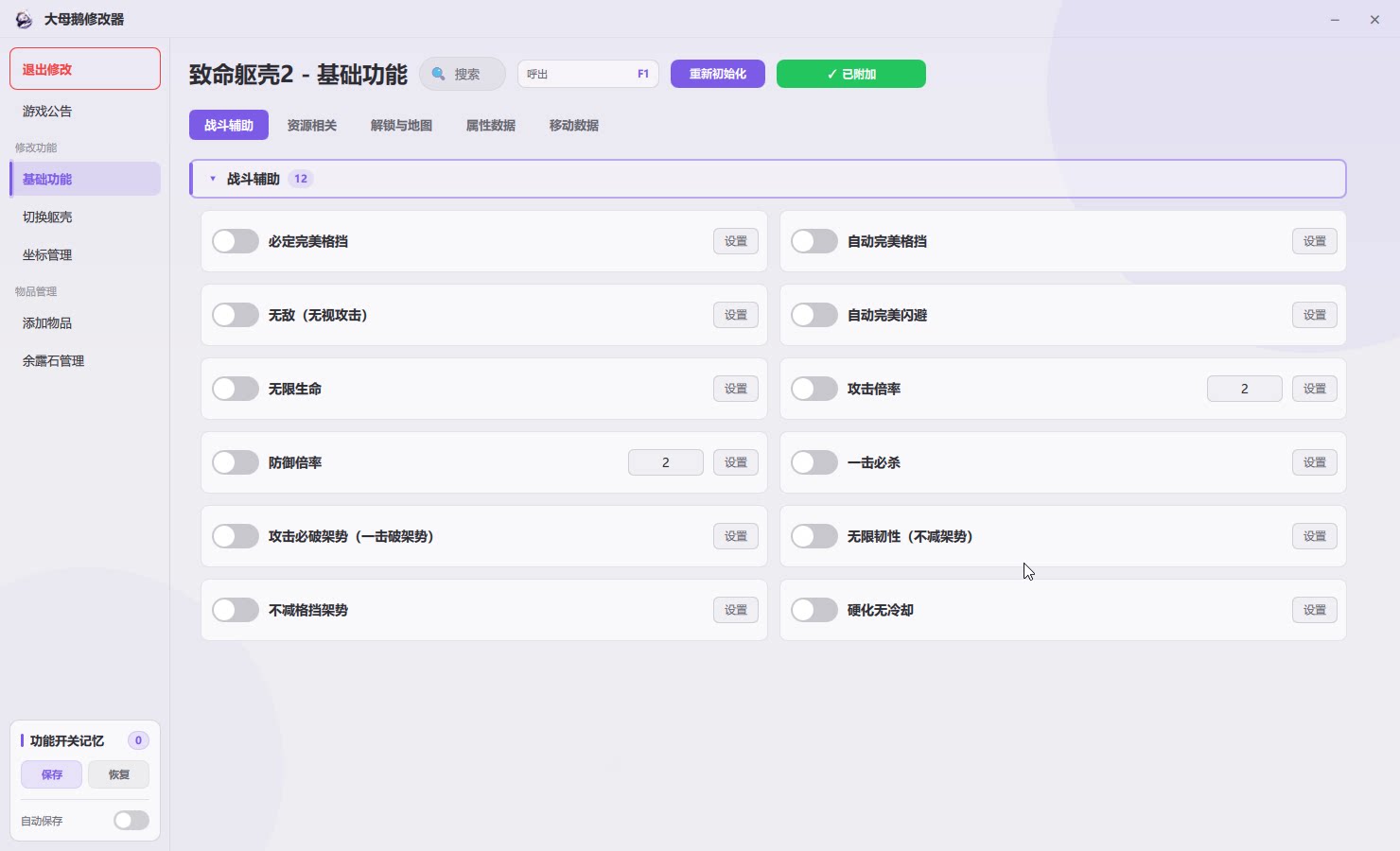The height and width of the screenshot is (851, 1400).
Task: Open 设置 for 不减格挡架势
Action: point(736,610)
